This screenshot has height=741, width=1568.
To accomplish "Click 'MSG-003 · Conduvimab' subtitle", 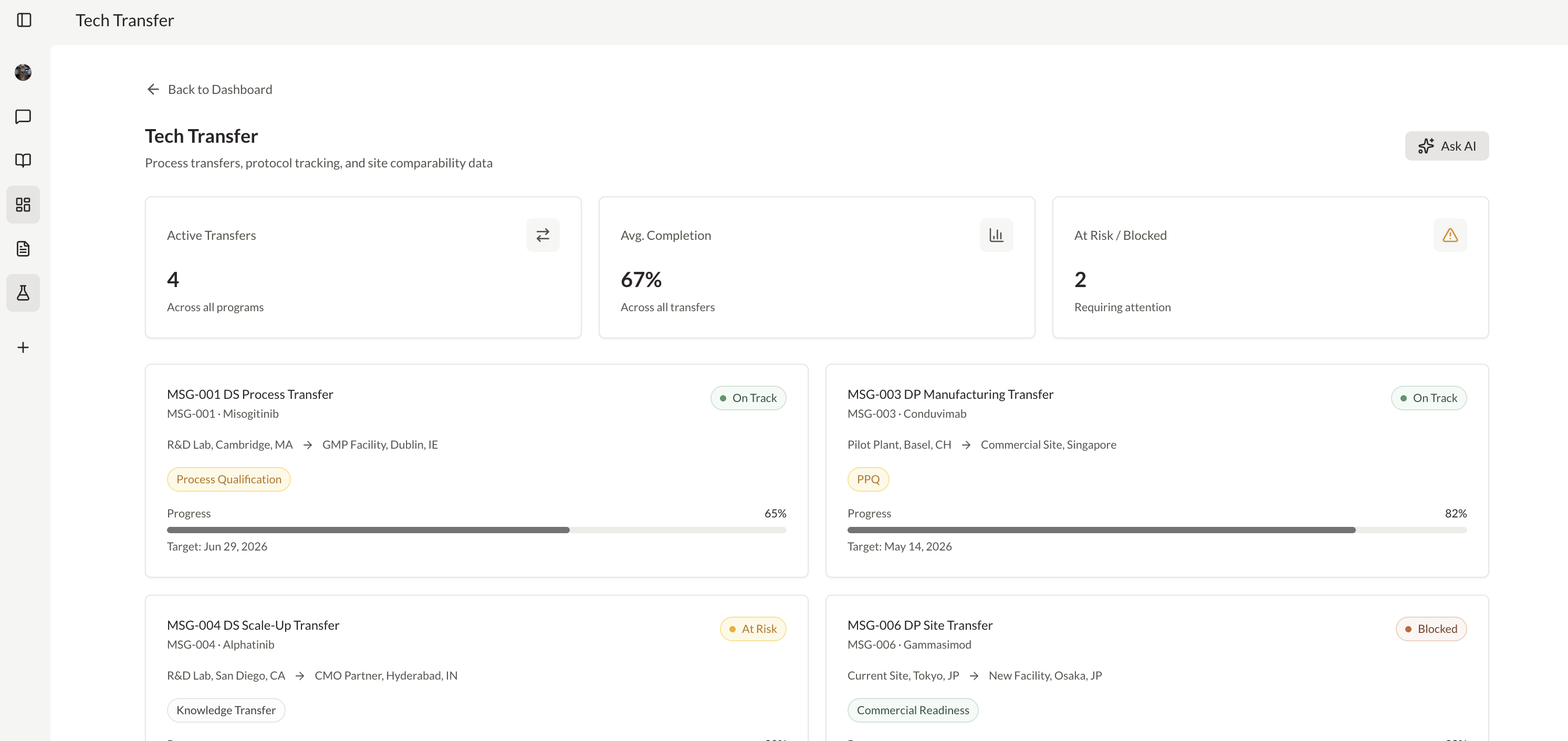I will [x=906, y=414].
